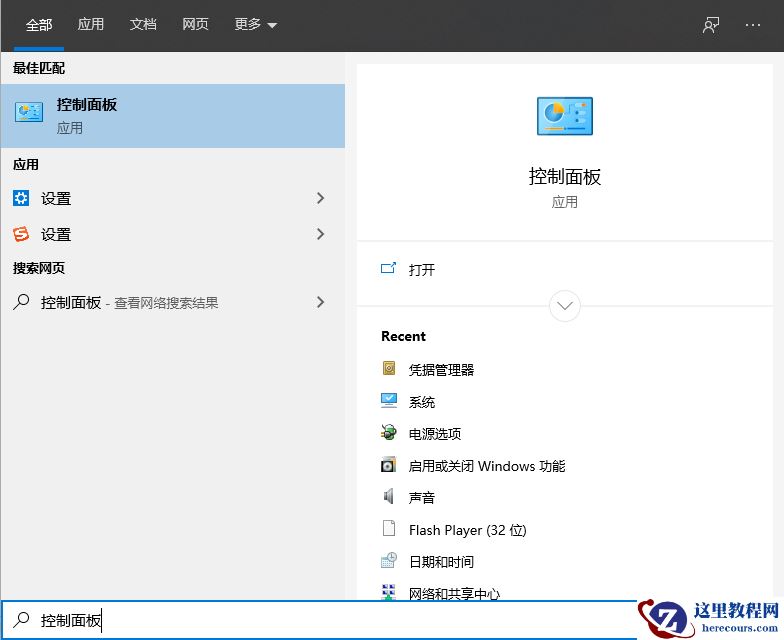Screen dimensions: 784x640
Task: Click 打开 to open Control Panel
Action: tap(422, 270)
